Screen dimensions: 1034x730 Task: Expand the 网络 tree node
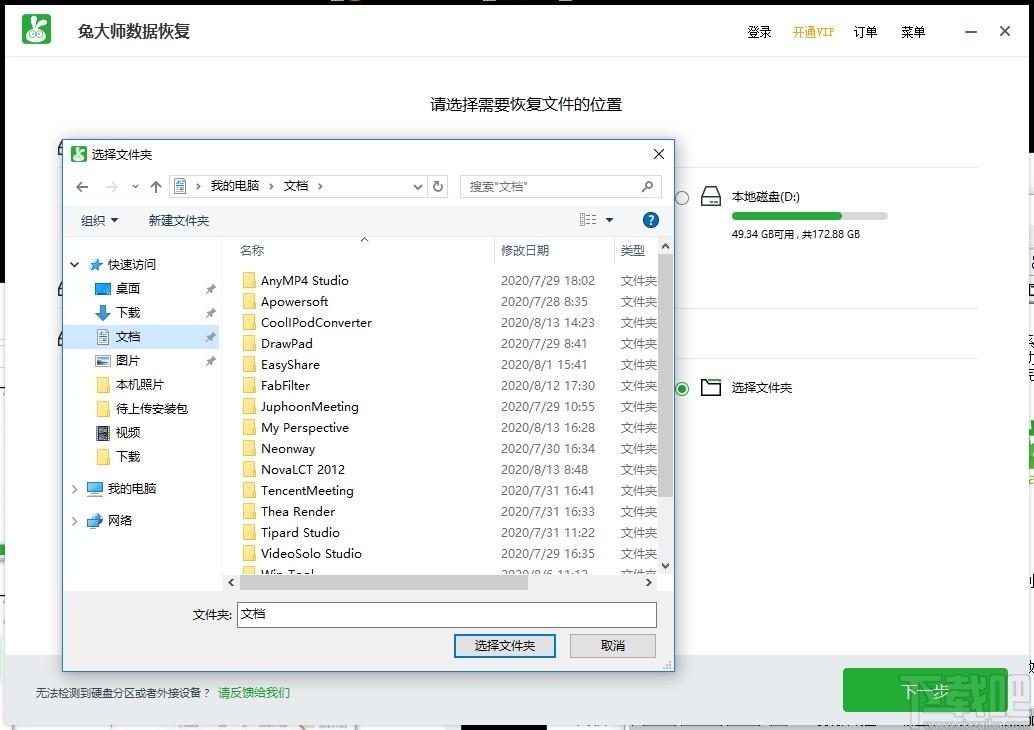tap(75, 521)
